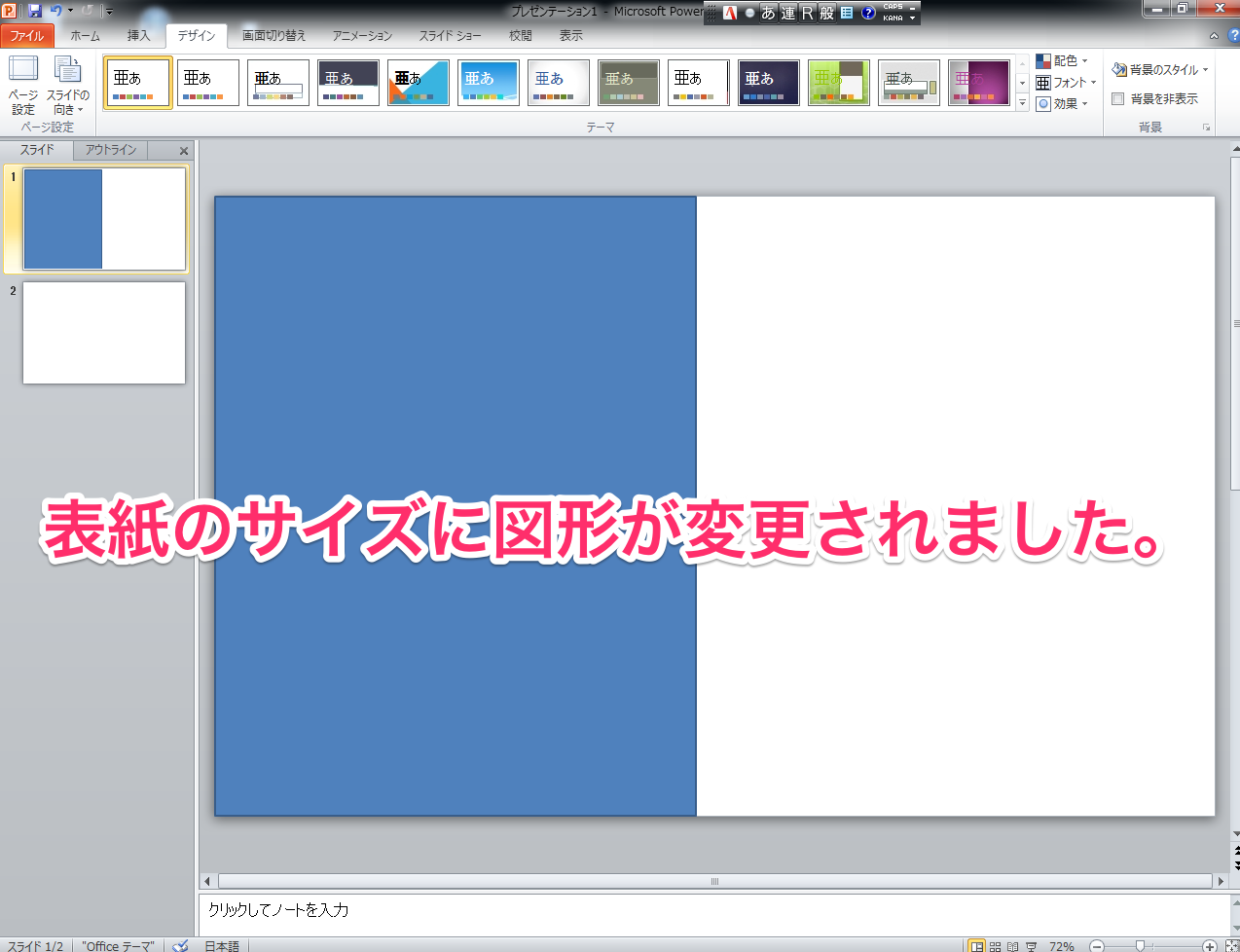Viewport: 1240px width, 952px height.
Task: Open reading view from status bar
Action: pyautogui.click(x=1012, y=946)
